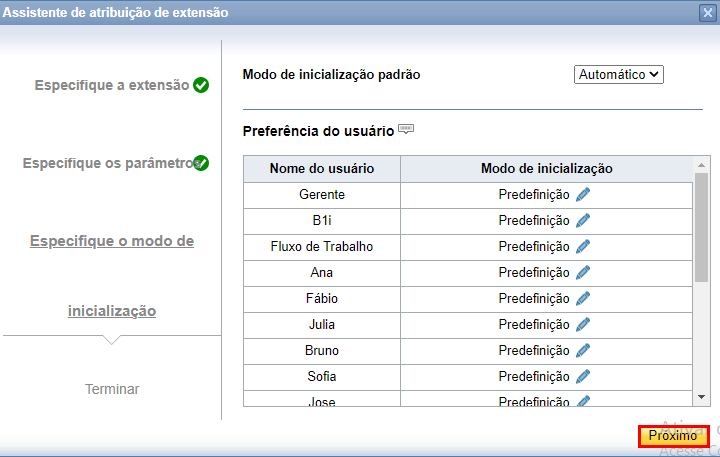
Task: Click the Nome do usuário column header
Action: pos(322,169)
